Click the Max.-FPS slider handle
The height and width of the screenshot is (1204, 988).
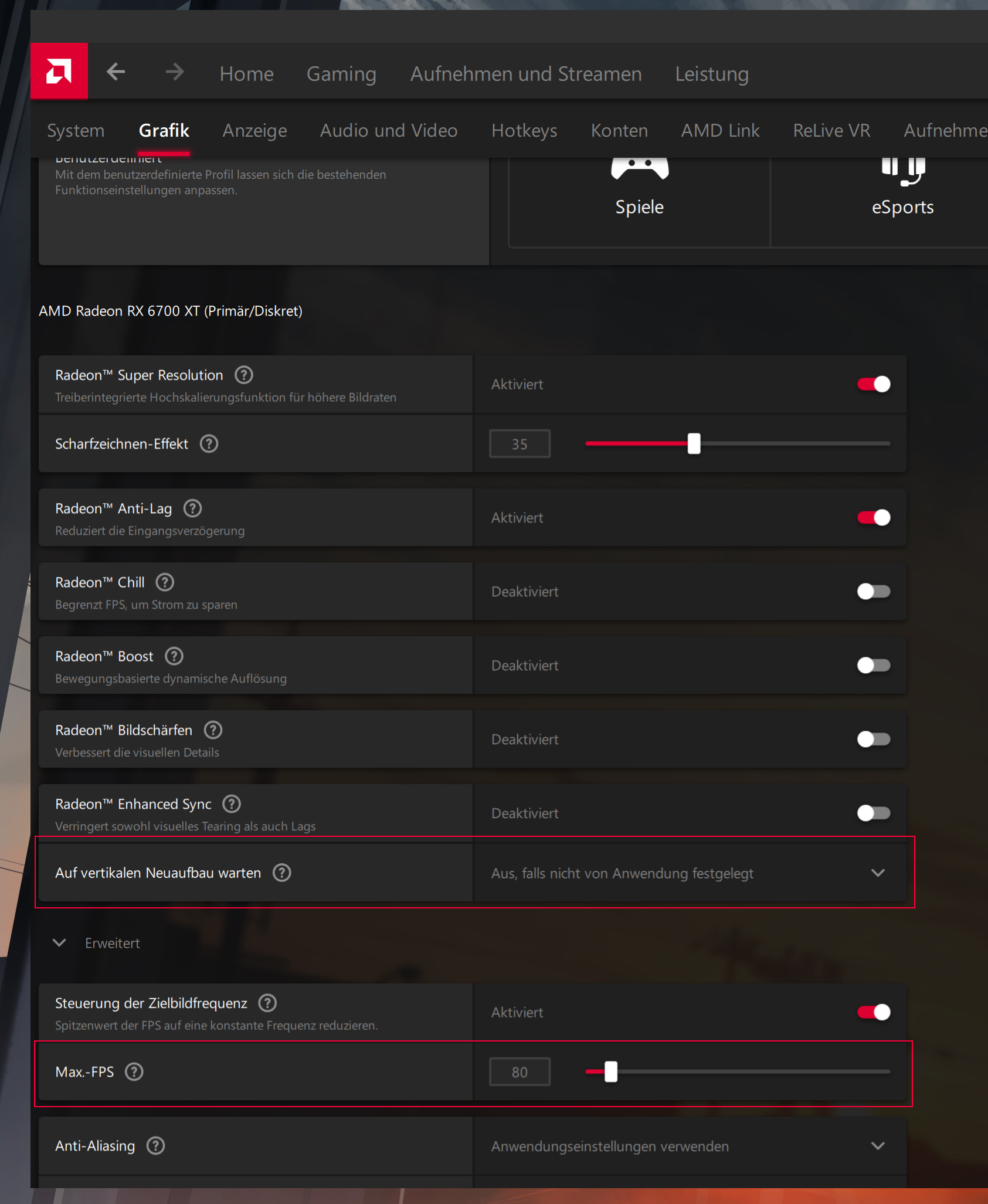coord(611,1071)
